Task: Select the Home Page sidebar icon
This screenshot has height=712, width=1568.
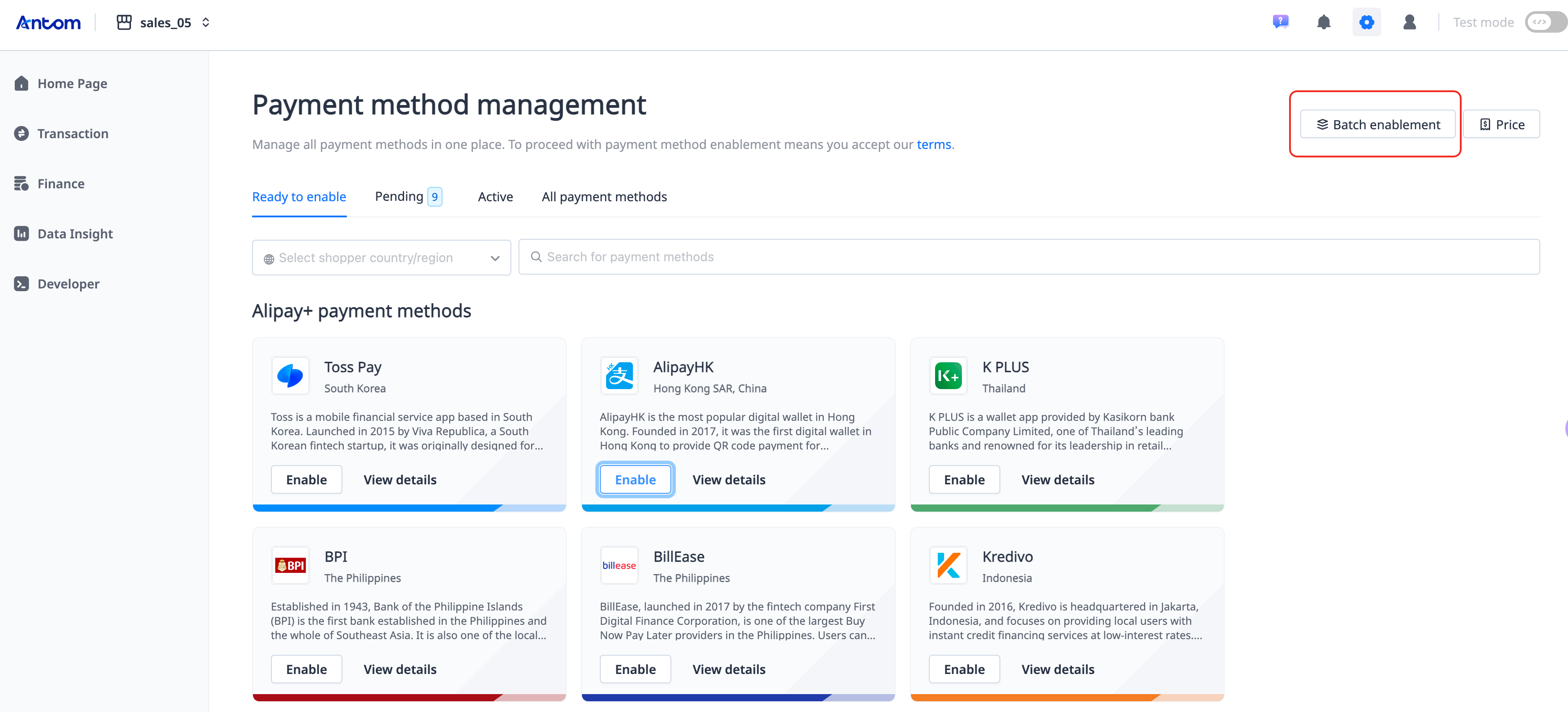Action: point(21,83)
